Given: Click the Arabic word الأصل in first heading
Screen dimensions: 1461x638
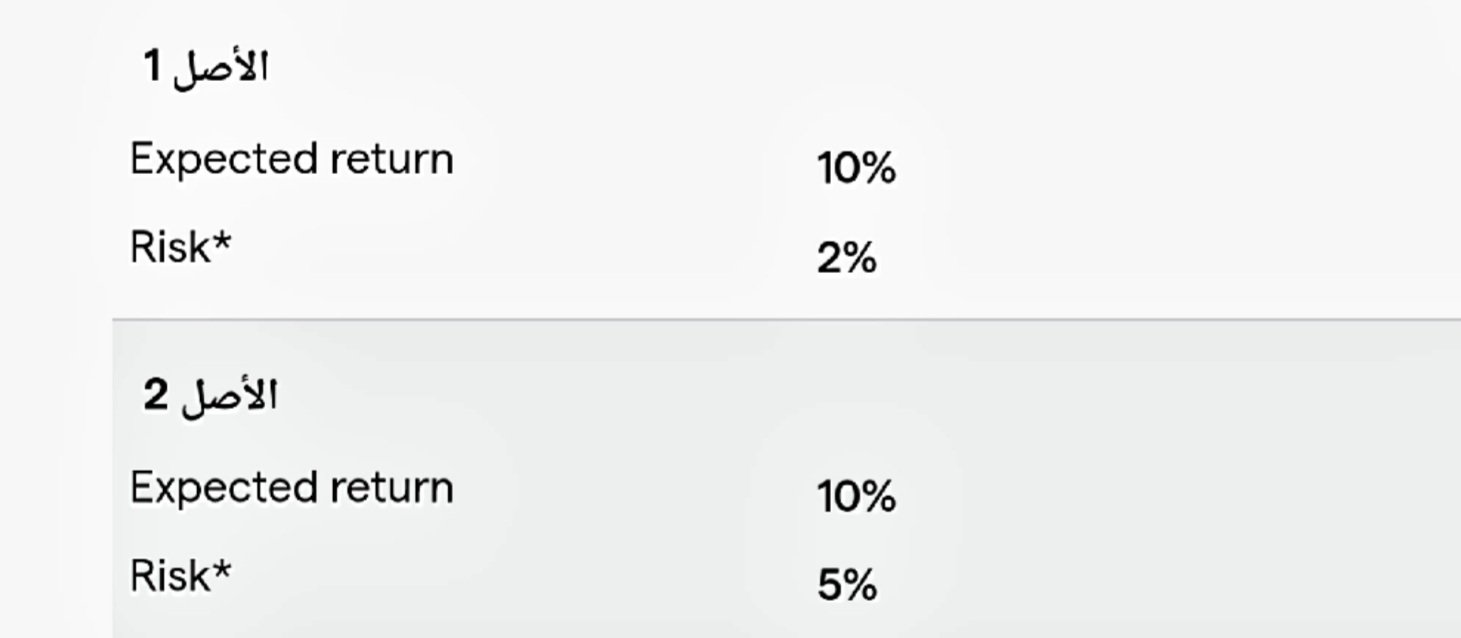Looking at the screenshot, I should pyautogui.click(x=221, y=68).
